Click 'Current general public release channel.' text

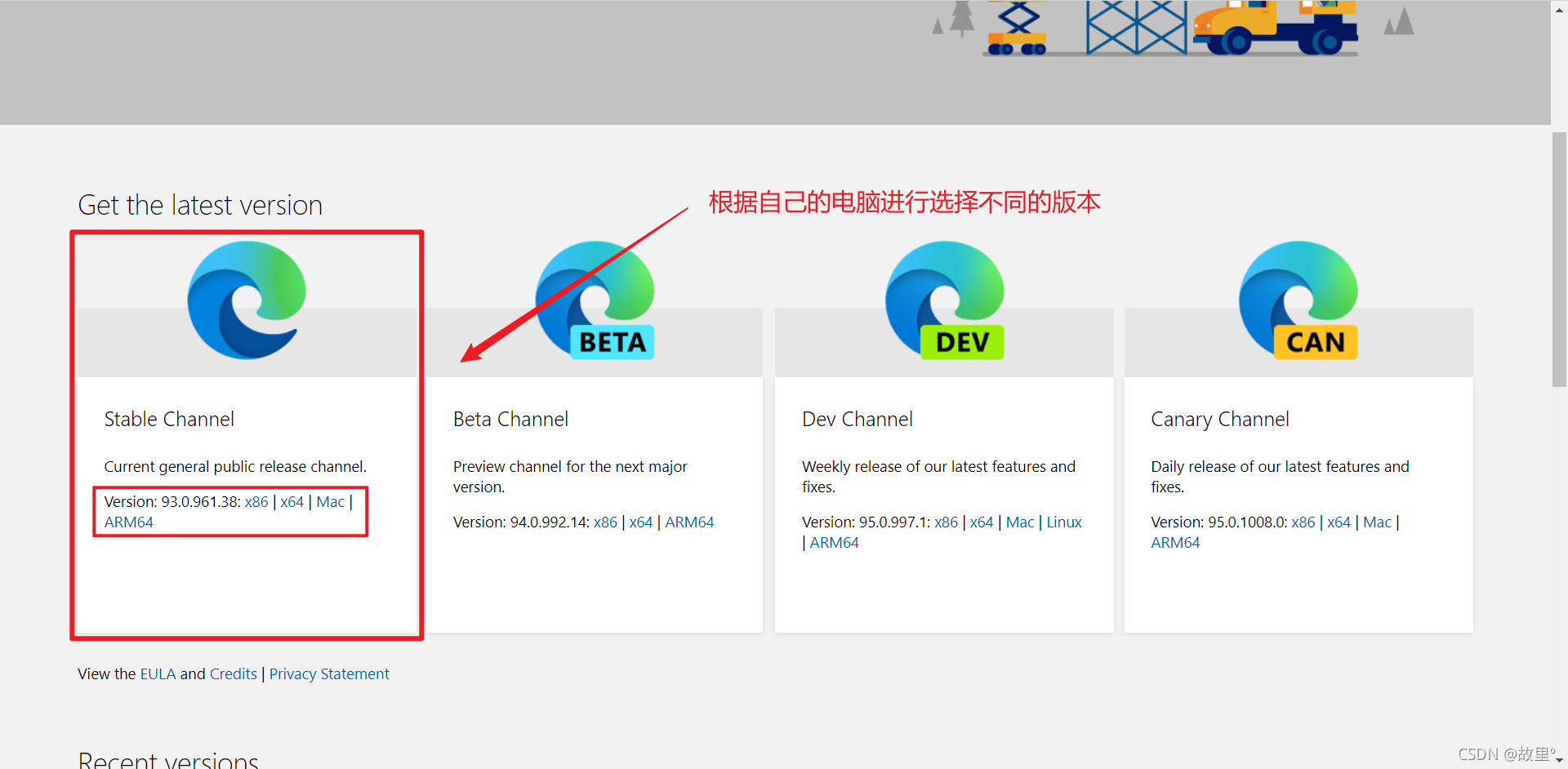tap(235, 467)
